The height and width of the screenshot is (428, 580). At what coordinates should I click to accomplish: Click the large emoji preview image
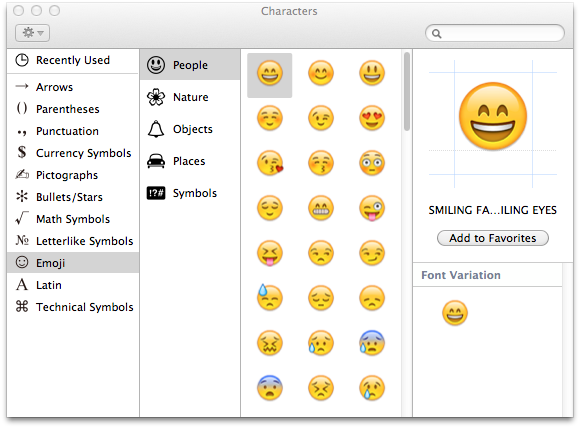click(493, 116)
